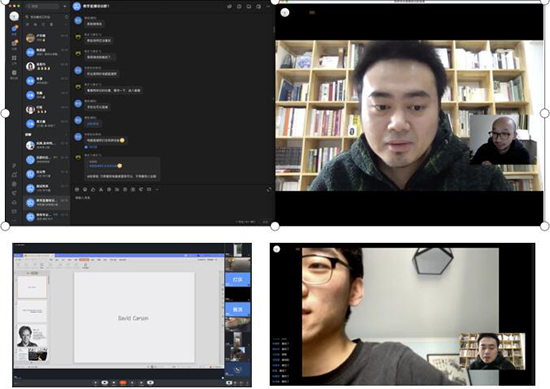Image resolution: width=550 pixels, height=389 pixels.
Task: Click the three-dot more icon at the chat header's far right
Action: (x=268, y=6)
